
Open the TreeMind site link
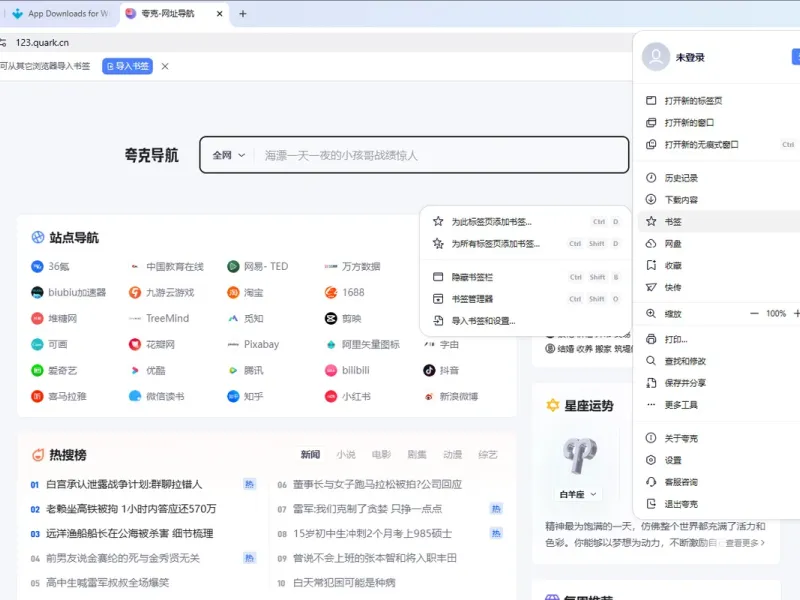pos(167,318)
